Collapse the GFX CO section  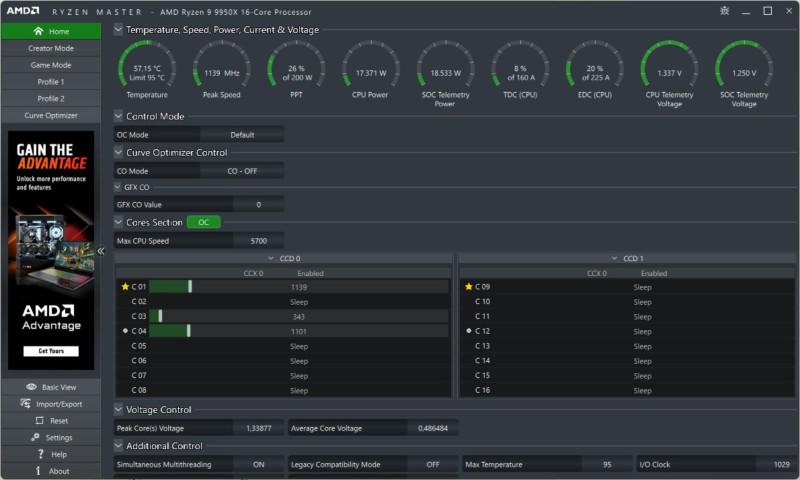pyautogui.click(x=117, y=187)
